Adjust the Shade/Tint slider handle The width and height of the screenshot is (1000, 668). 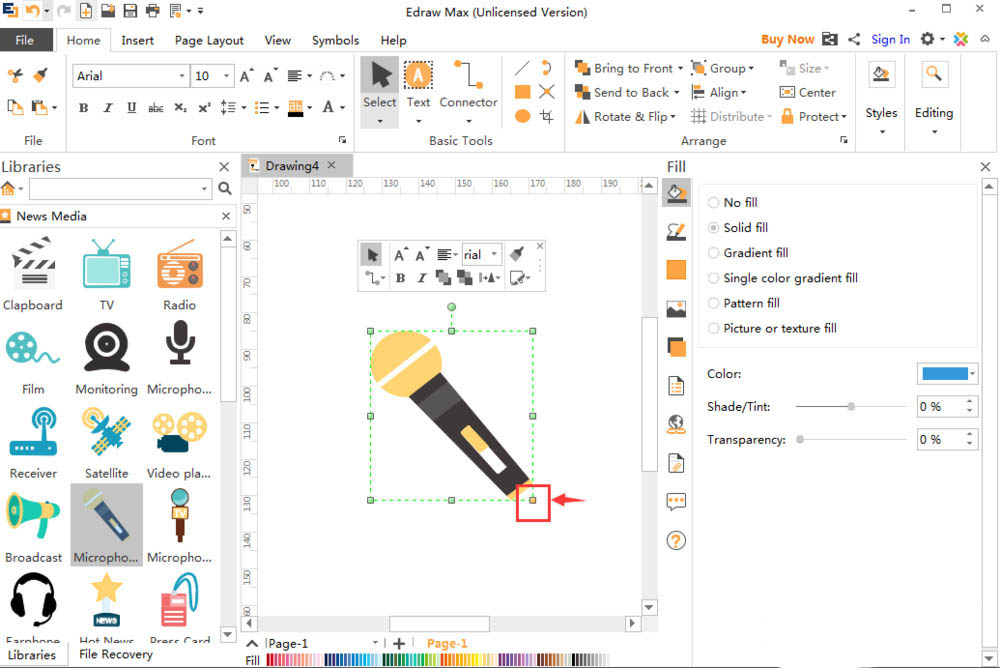point(851,407)
